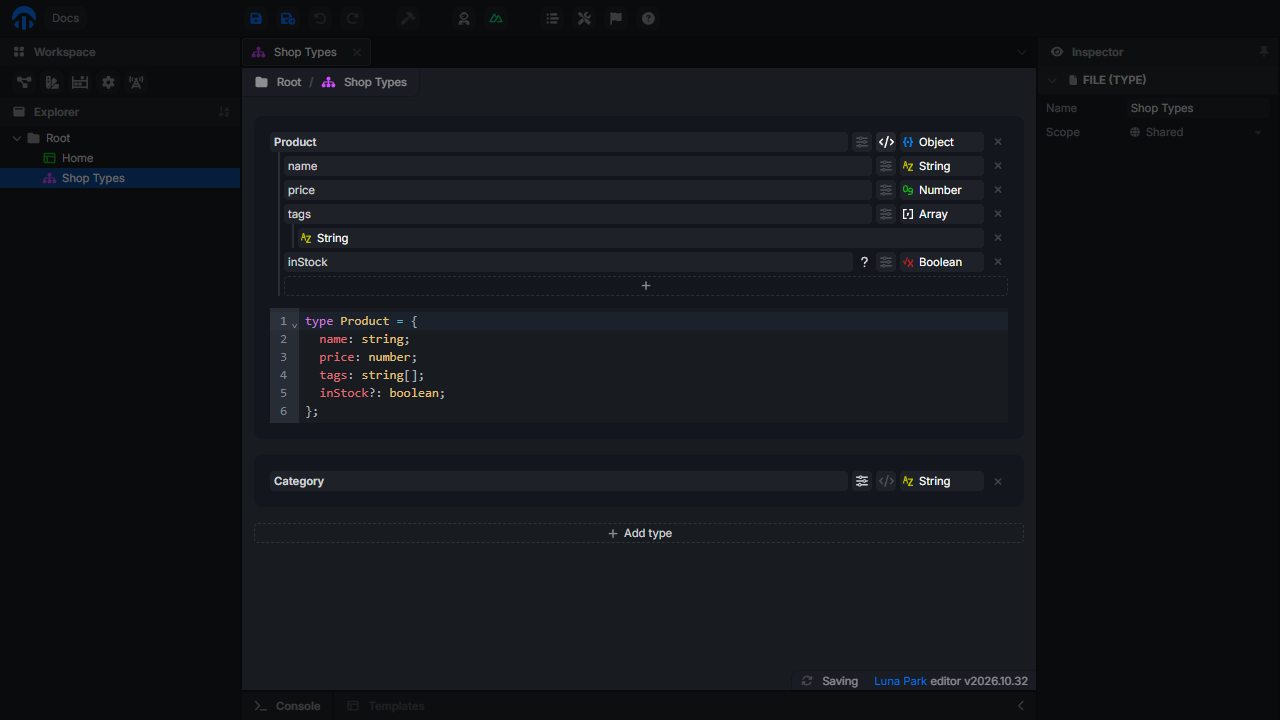Click Root in the breadcrumb
This screenshot has height=720, width=1280.
(289, 82)
